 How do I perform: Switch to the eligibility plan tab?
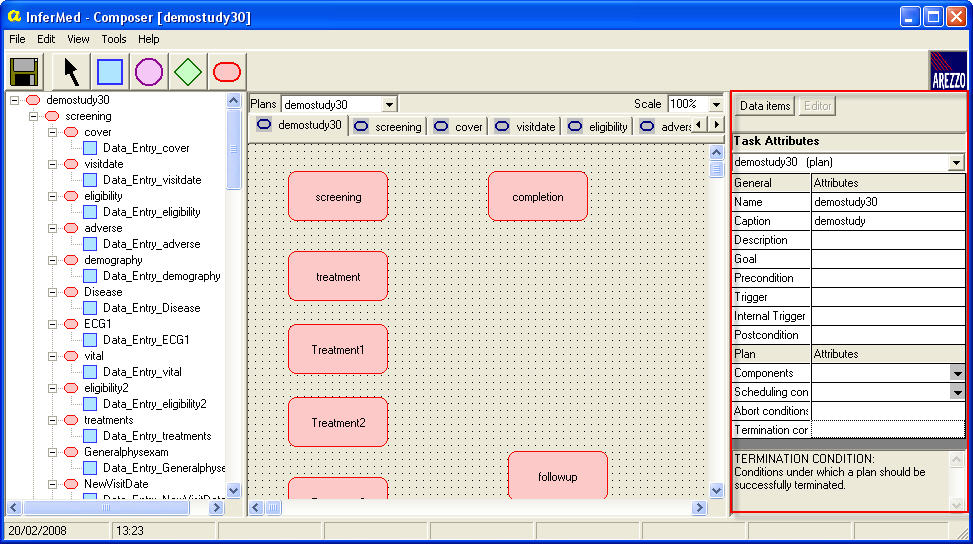[x=598, y=127]
